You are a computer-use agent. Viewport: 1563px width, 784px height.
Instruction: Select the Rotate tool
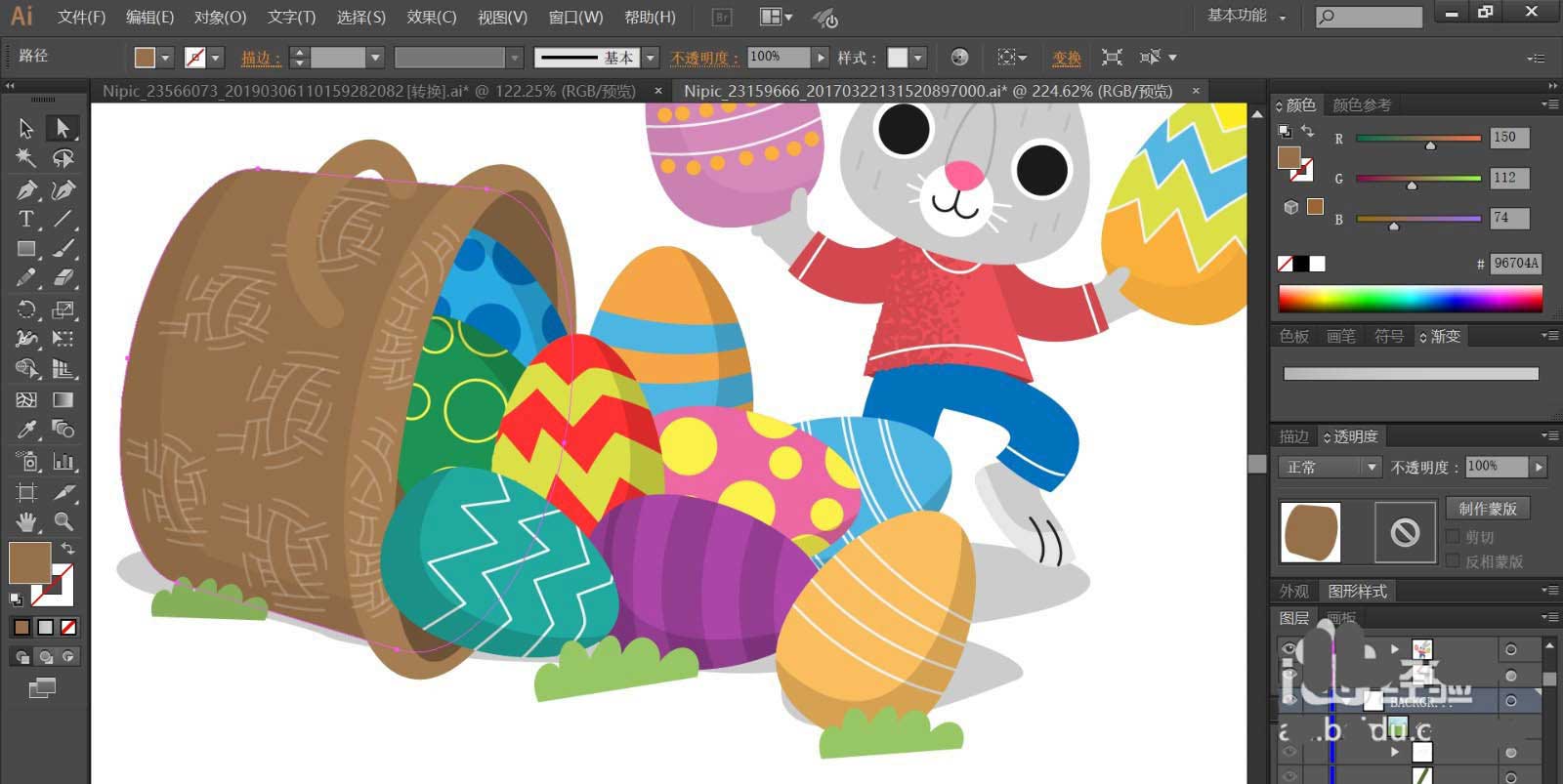(x=26, y=309)
